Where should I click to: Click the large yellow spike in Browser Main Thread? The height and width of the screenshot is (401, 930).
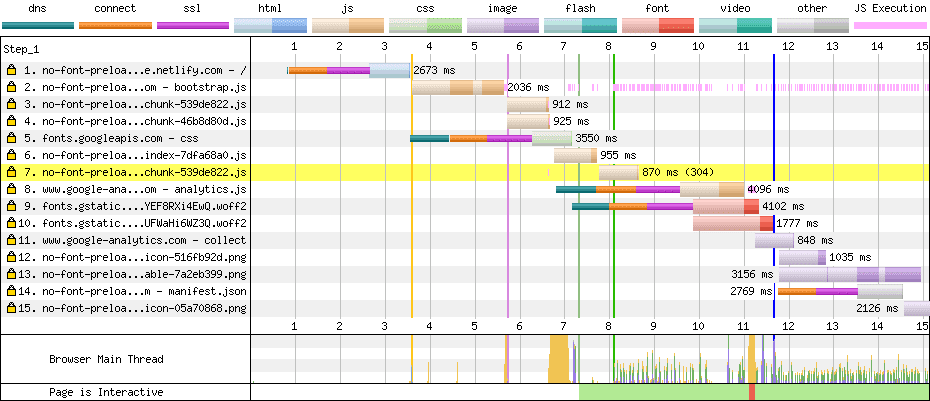point(558,360)
